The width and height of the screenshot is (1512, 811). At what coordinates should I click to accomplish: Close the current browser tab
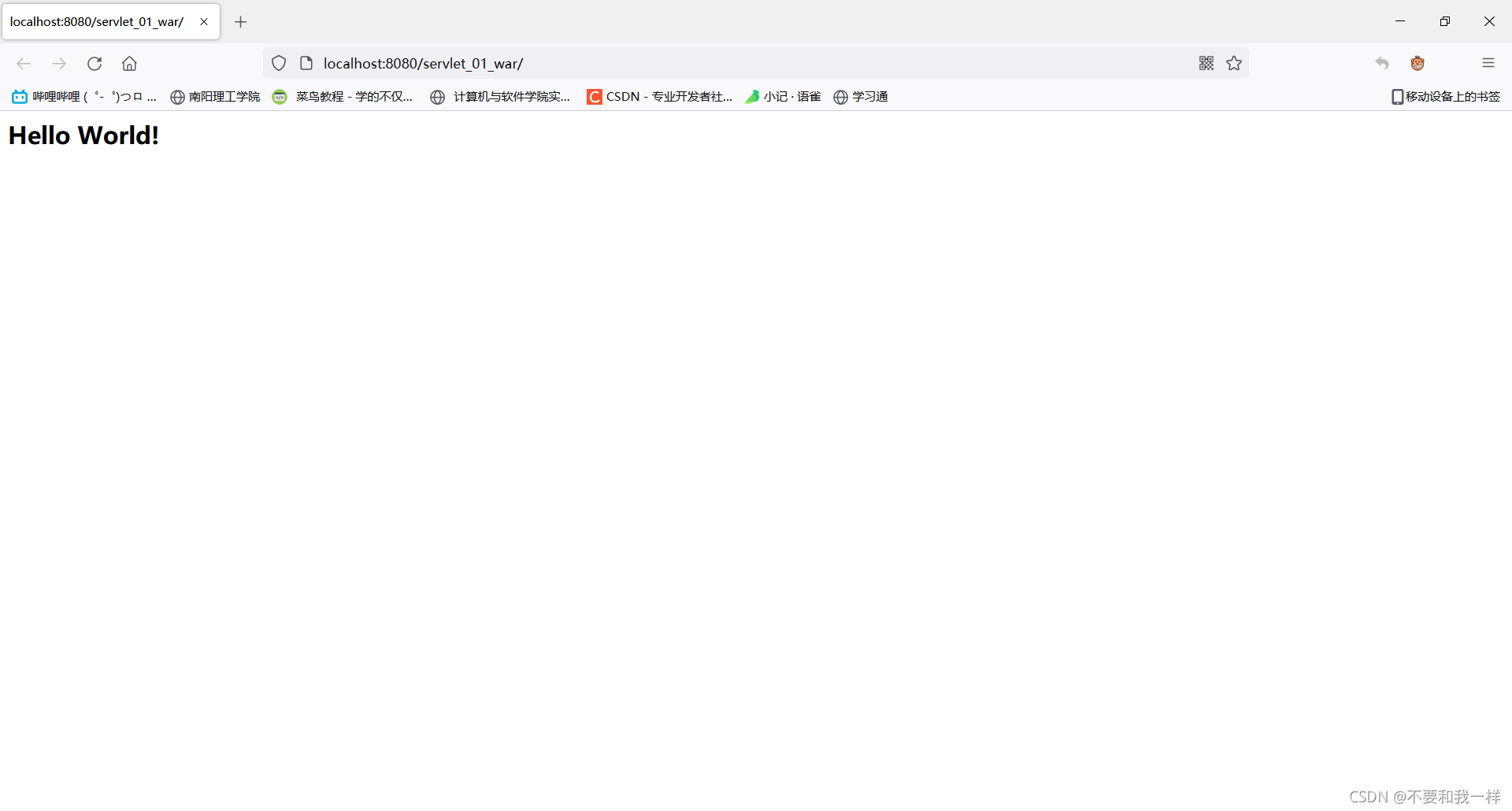coord(203,21)
